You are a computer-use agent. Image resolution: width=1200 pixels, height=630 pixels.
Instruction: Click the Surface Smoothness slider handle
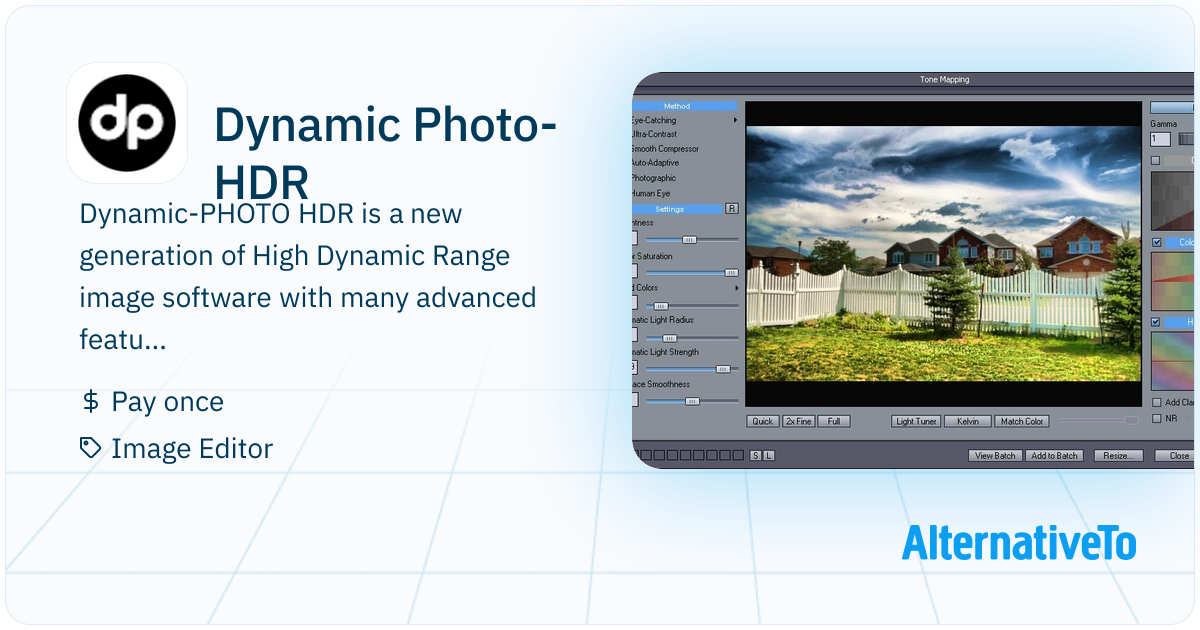coord(691,401)
